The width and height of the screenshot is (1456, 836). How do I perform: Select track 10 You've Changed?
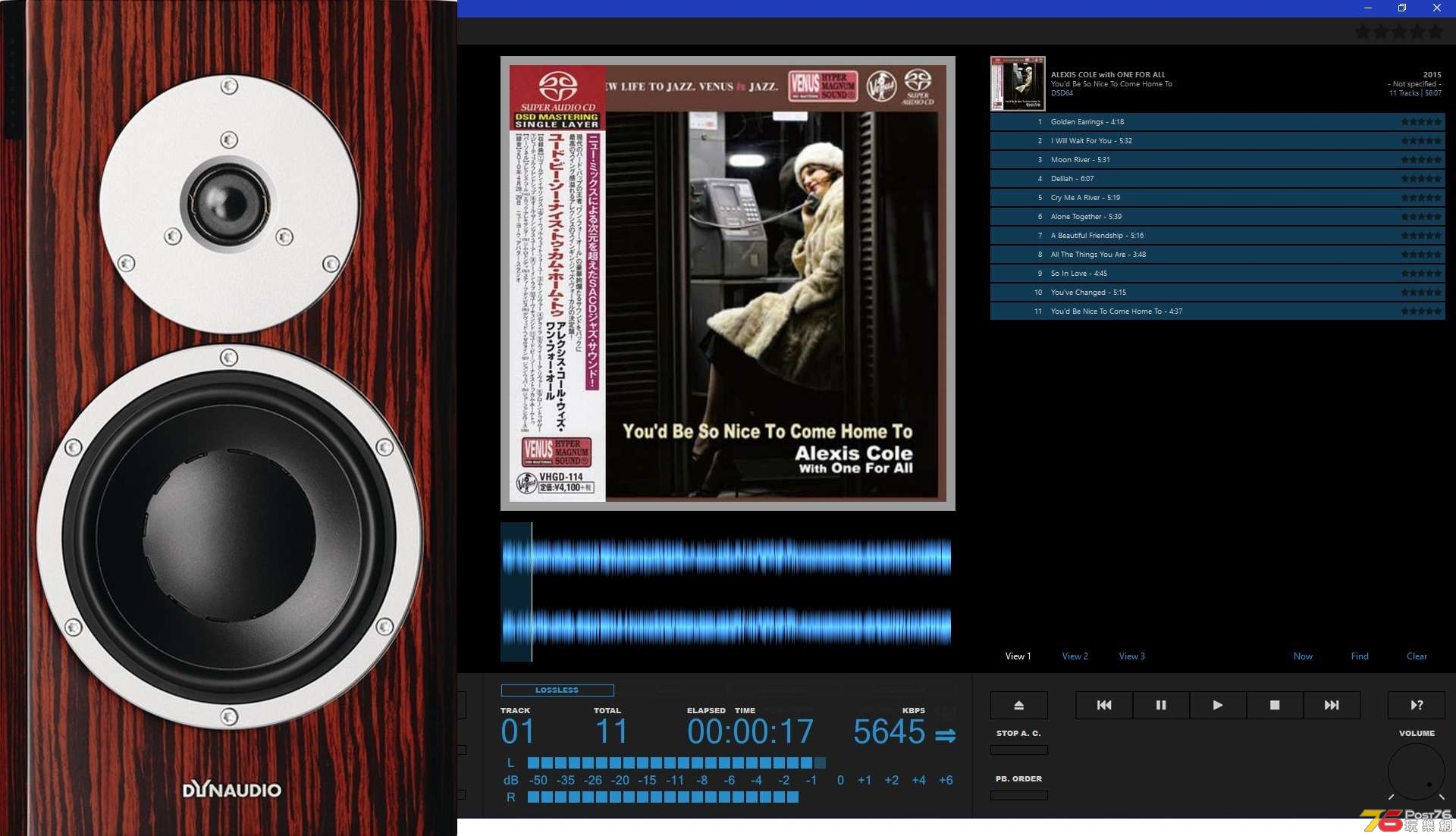click(1217, 292)
